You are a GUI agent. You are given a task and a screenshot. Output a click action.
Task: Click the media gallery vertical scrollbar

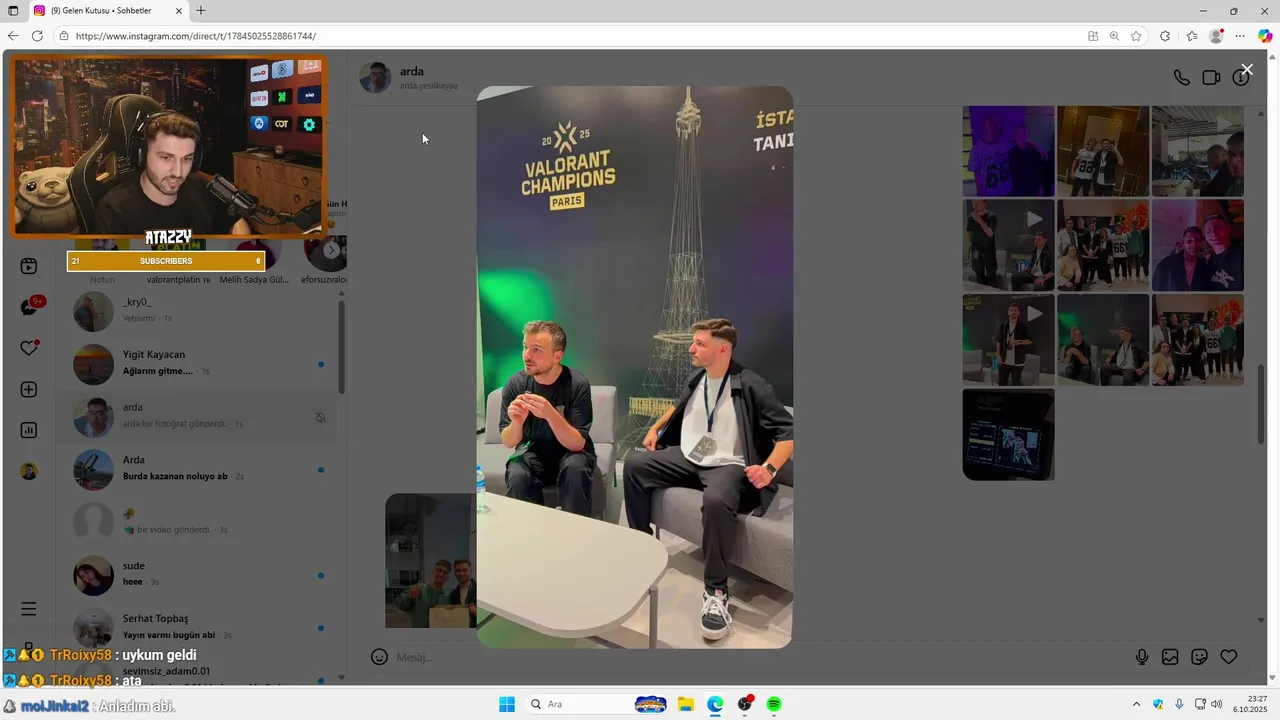tap(1260, 404)
